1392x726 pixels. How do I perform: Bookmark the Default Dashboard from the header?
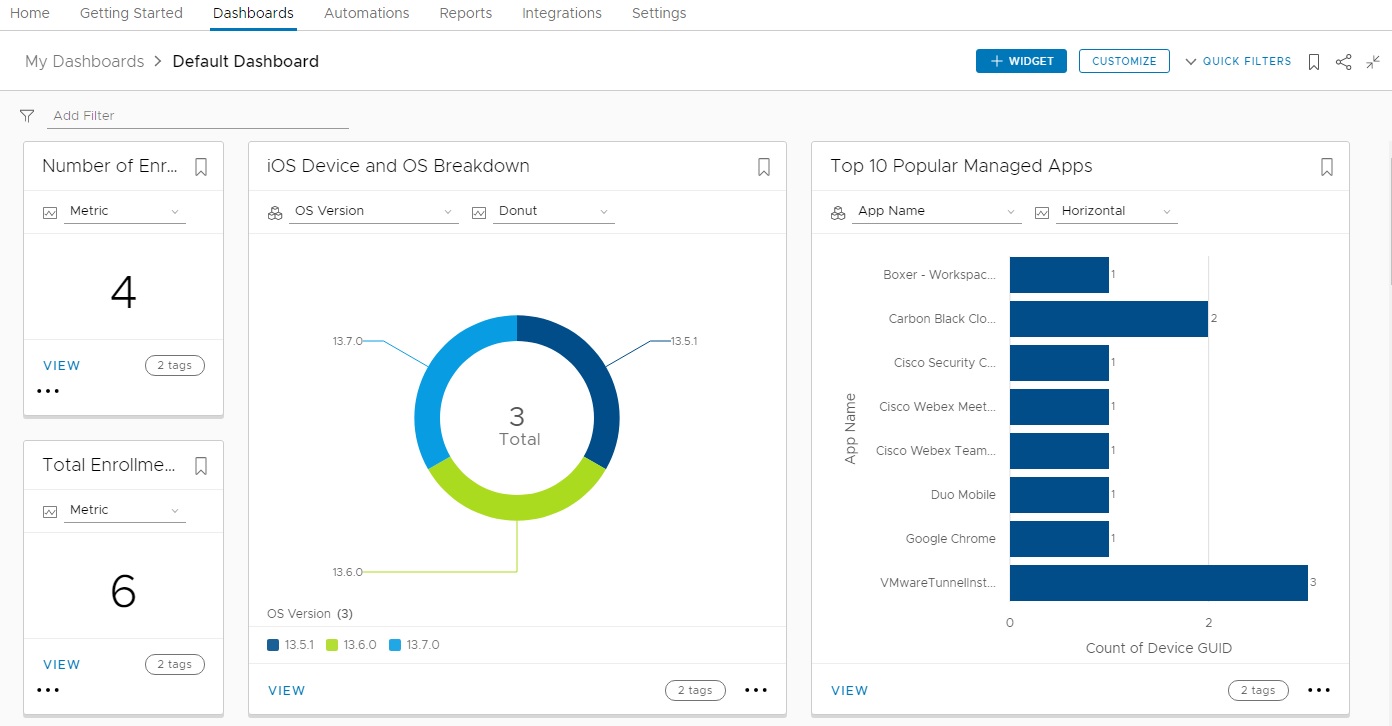(1314, 62)
